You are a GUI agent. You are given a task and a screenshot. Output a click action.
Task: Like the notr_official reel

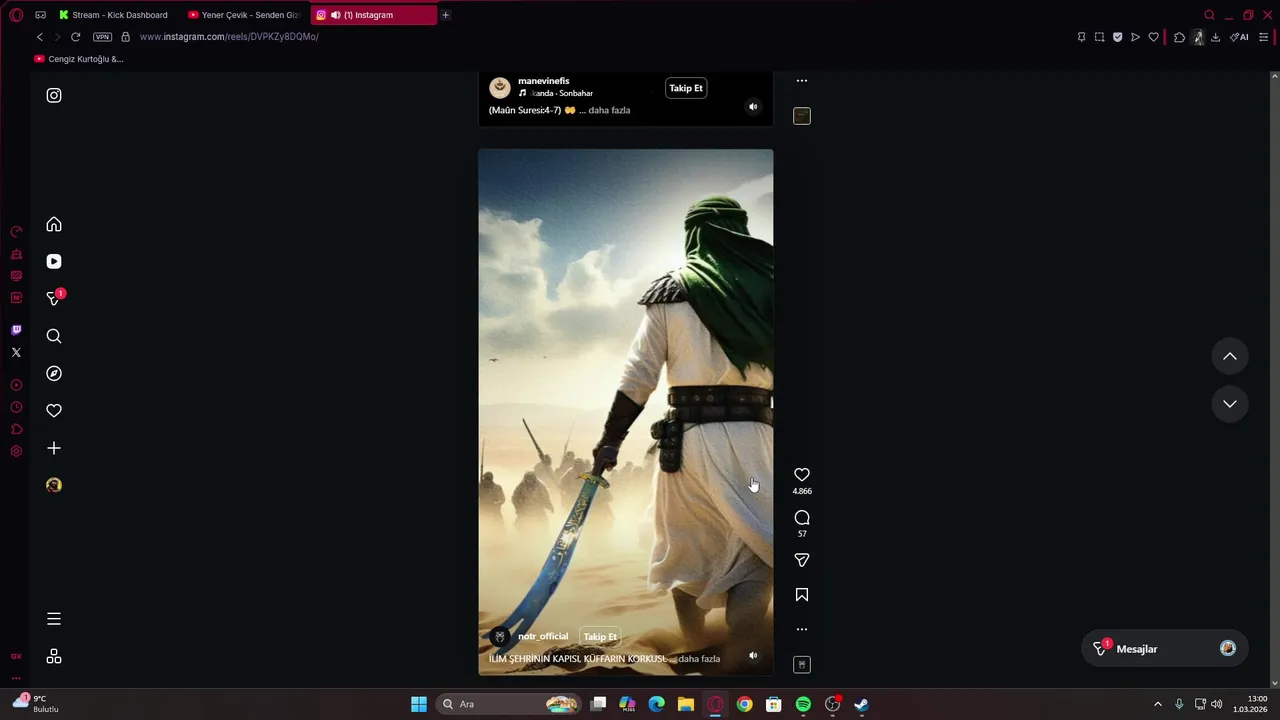802,475
